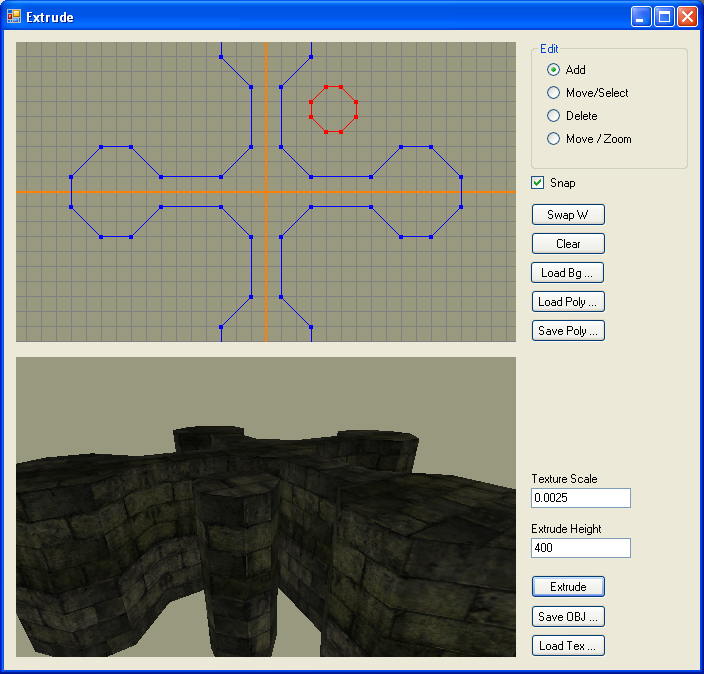Viewport: 704px width, 674px height.
Task: Clear the polygon canvas
Action: click(568, 243)
